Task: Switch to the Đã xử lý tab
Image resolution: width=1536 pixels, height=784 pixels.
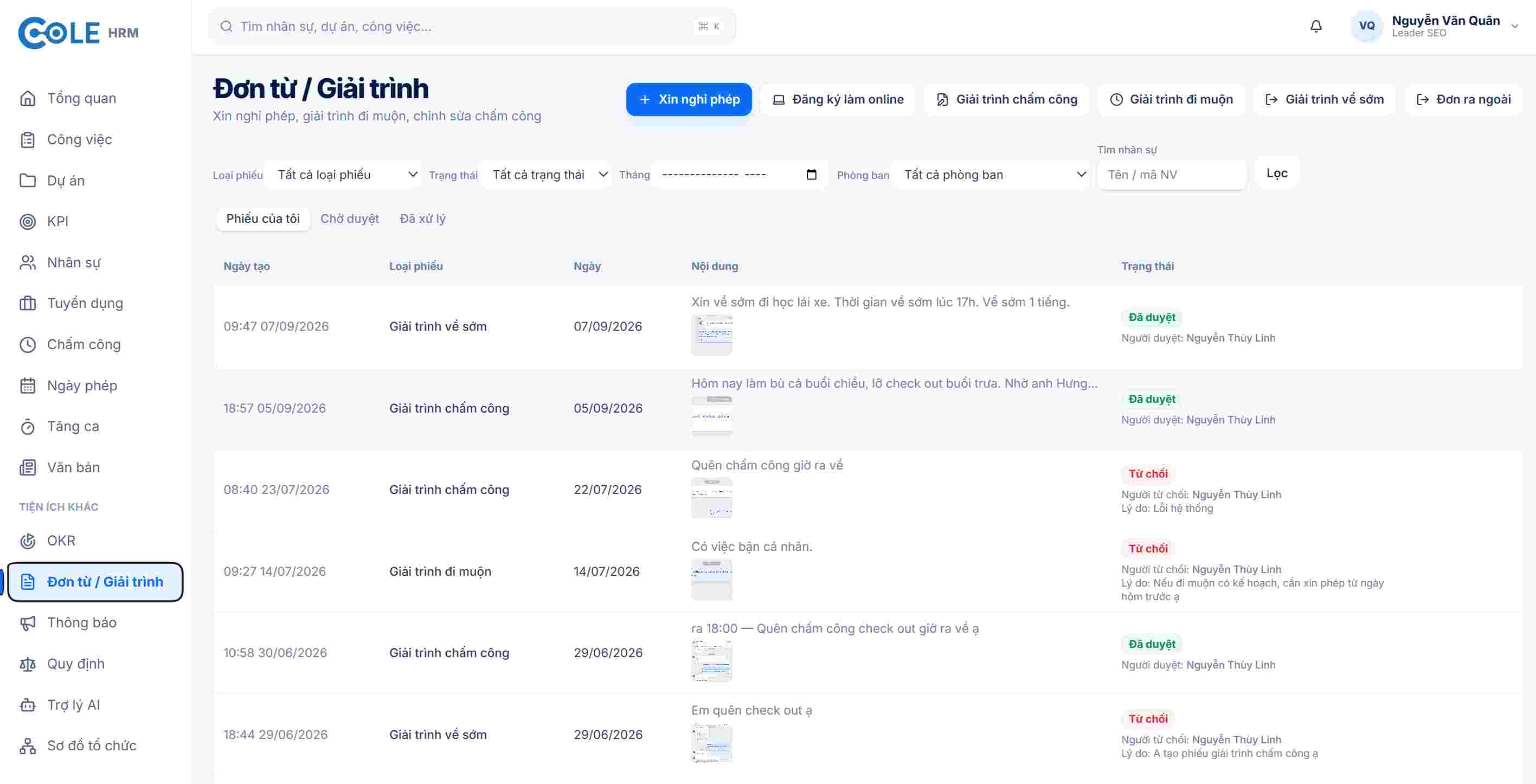Action: click(x=422, y=219)
